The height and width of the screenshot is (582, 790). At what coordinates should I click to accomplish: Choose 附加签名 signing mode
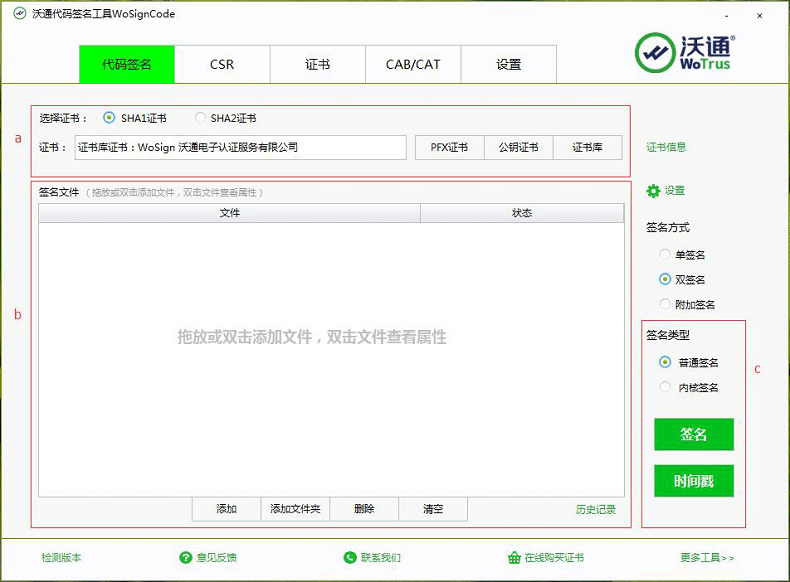pyautogui.click(x=665, y=304)
